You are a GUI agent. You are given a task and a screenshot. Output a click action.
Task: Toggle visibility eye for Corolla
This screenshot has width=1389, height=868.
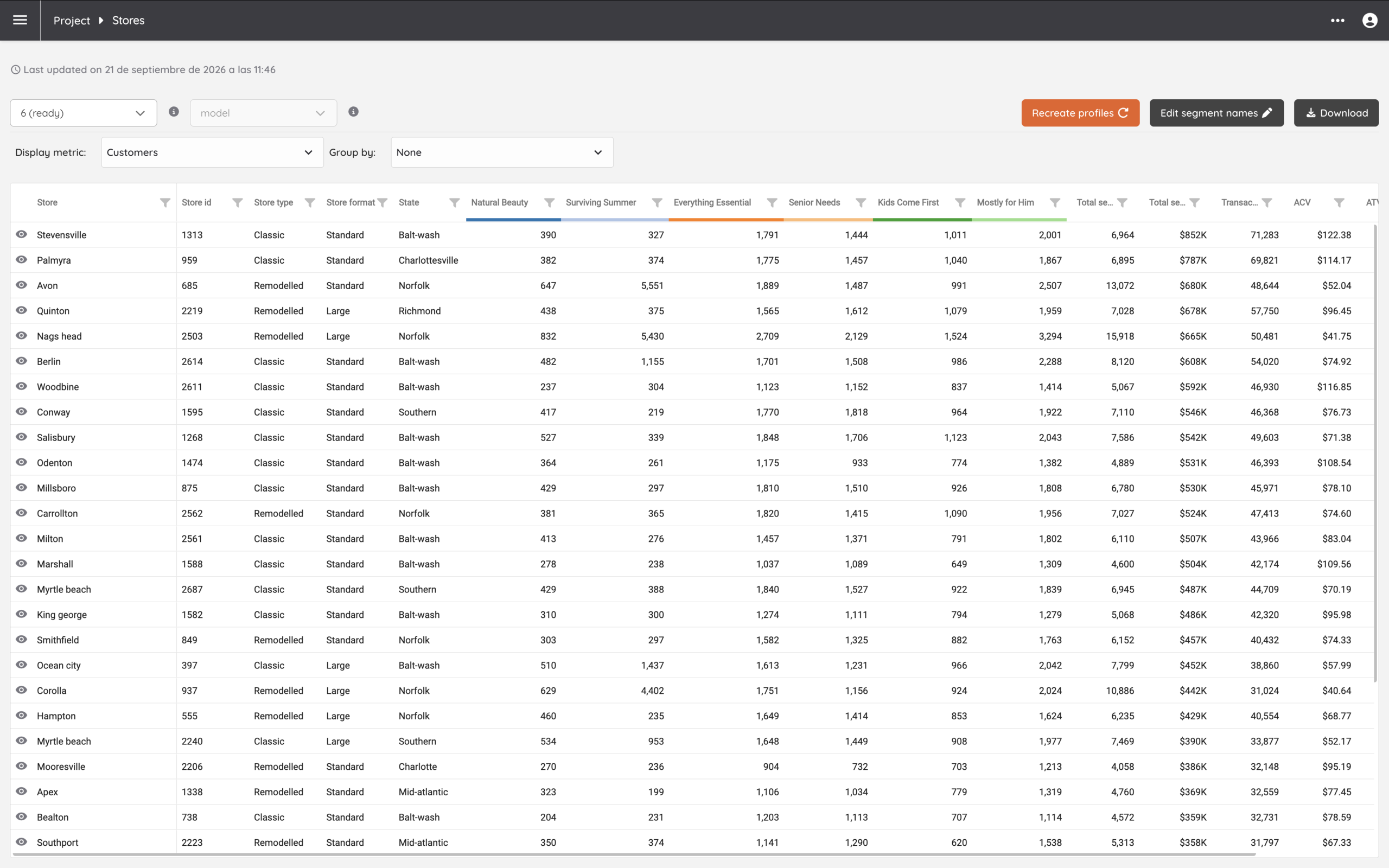pyautogui.click(x=22, y=690)
